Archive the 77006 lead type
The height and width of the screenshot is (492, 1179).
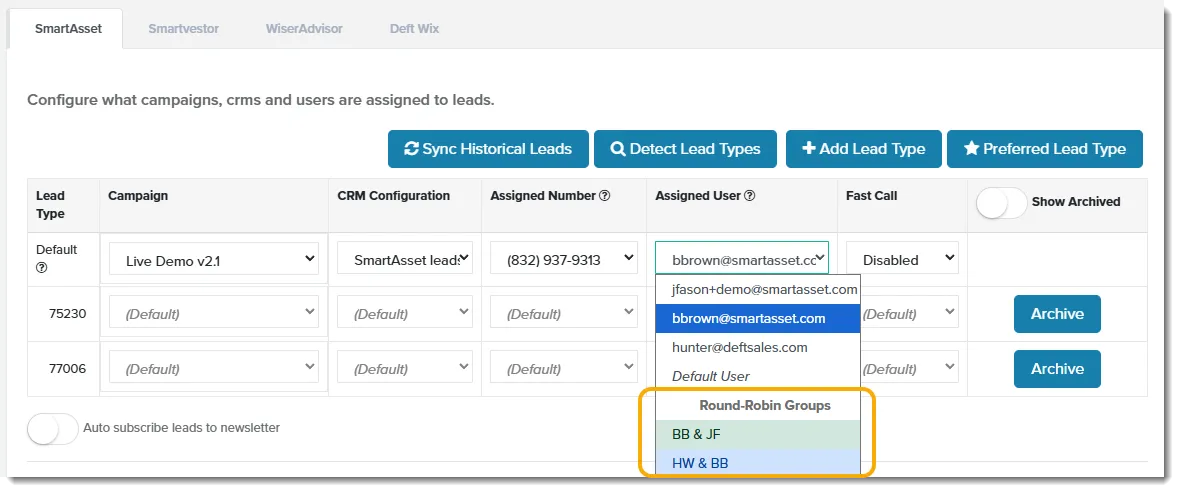[x=1057, y=369]
